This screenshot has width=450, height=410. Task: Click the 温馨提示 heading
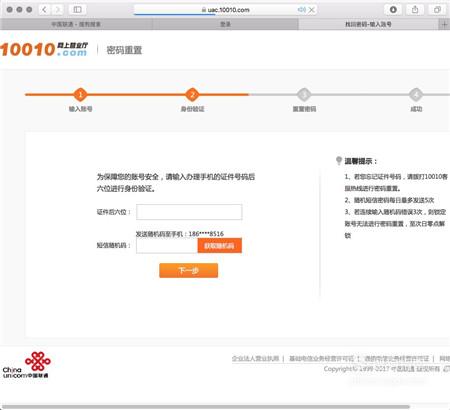click(x=361, y=161)
